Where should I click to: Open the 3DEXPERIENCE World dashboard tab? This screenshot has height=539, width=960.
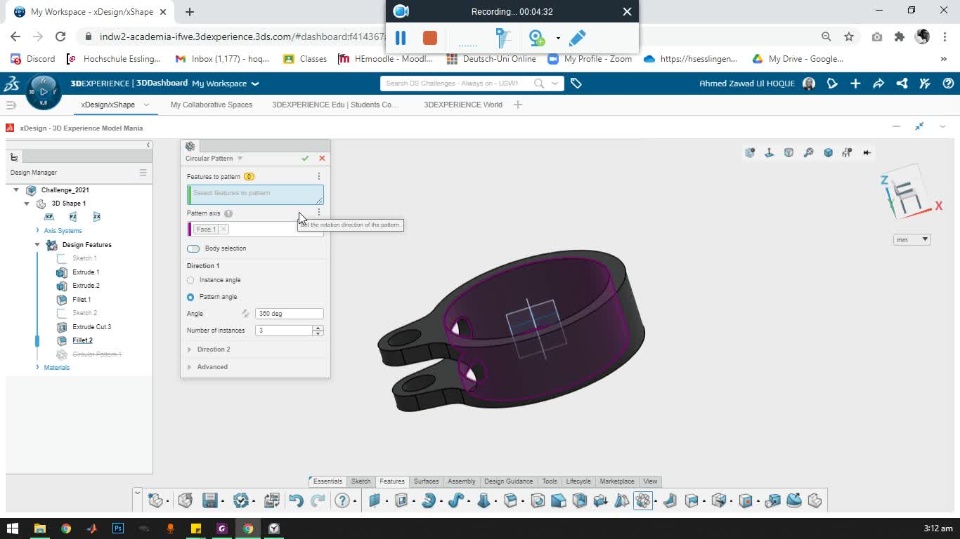463,105
